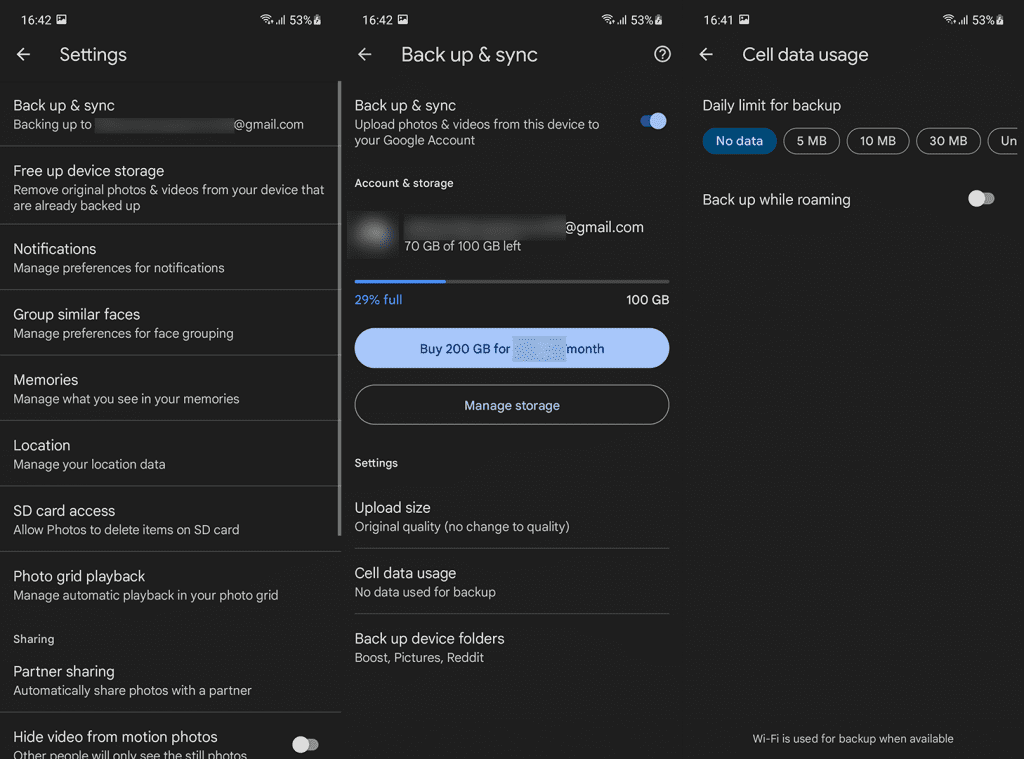The height and width of the screenshot is (759, 1024).
Task: Open Free up device storage
Action: point(170,187)
